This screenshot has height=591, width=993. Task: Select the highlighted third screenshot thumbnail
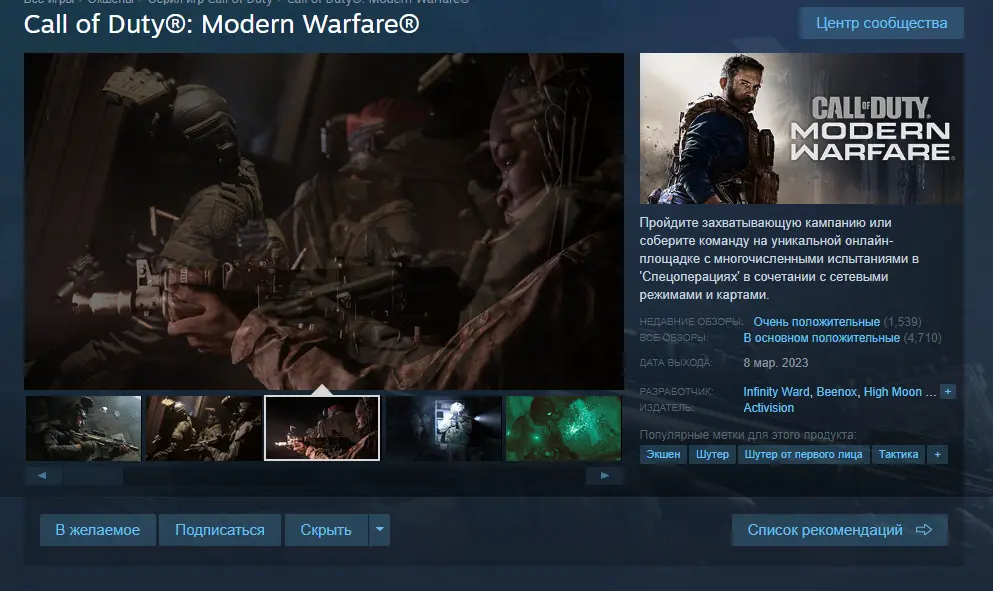click(x=322, y=428)
